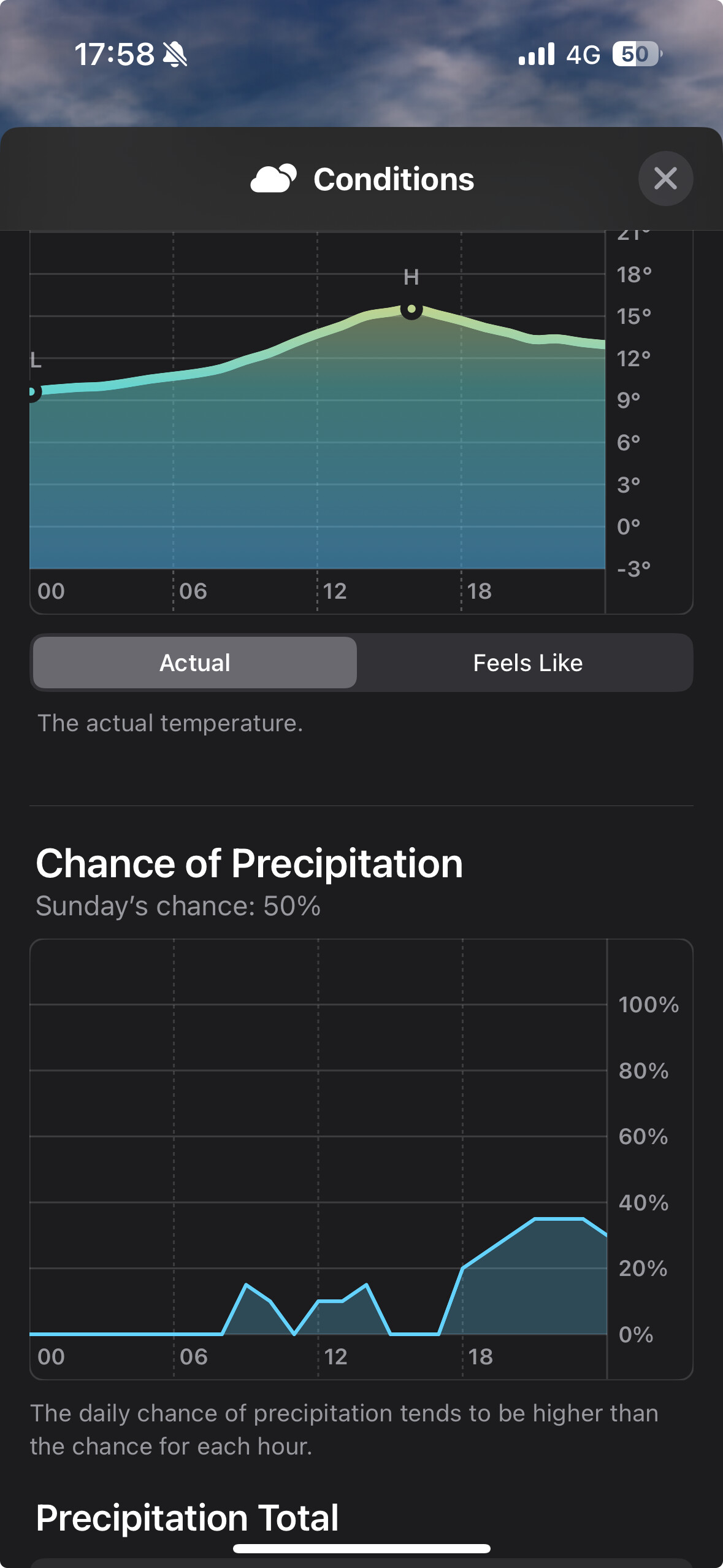723x1568 pixels.
Task: Tap the 17:58 clock in status bar
Action: pos(115,55)
